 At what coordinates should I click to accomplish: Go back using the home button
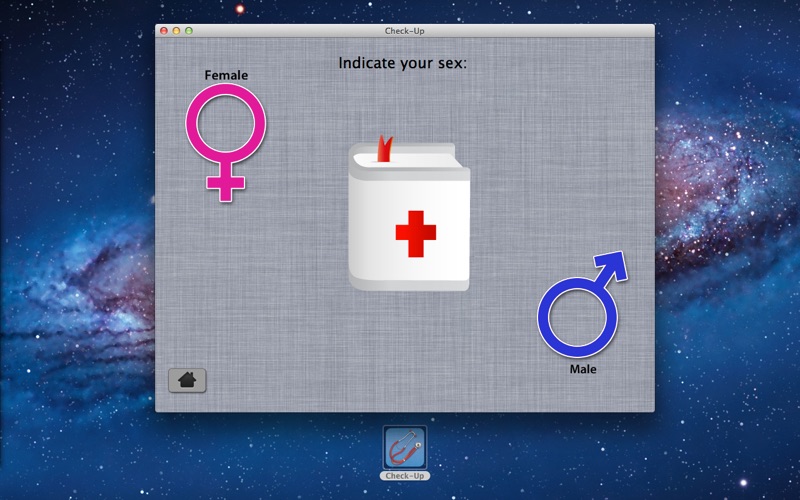click(x=187, y=380)
